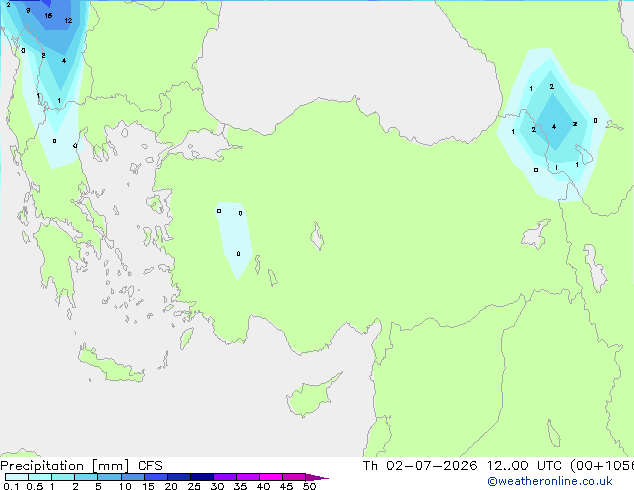
Task: Select the 30–35 mm violet legend swatch
Action: [x=225, y=477]
